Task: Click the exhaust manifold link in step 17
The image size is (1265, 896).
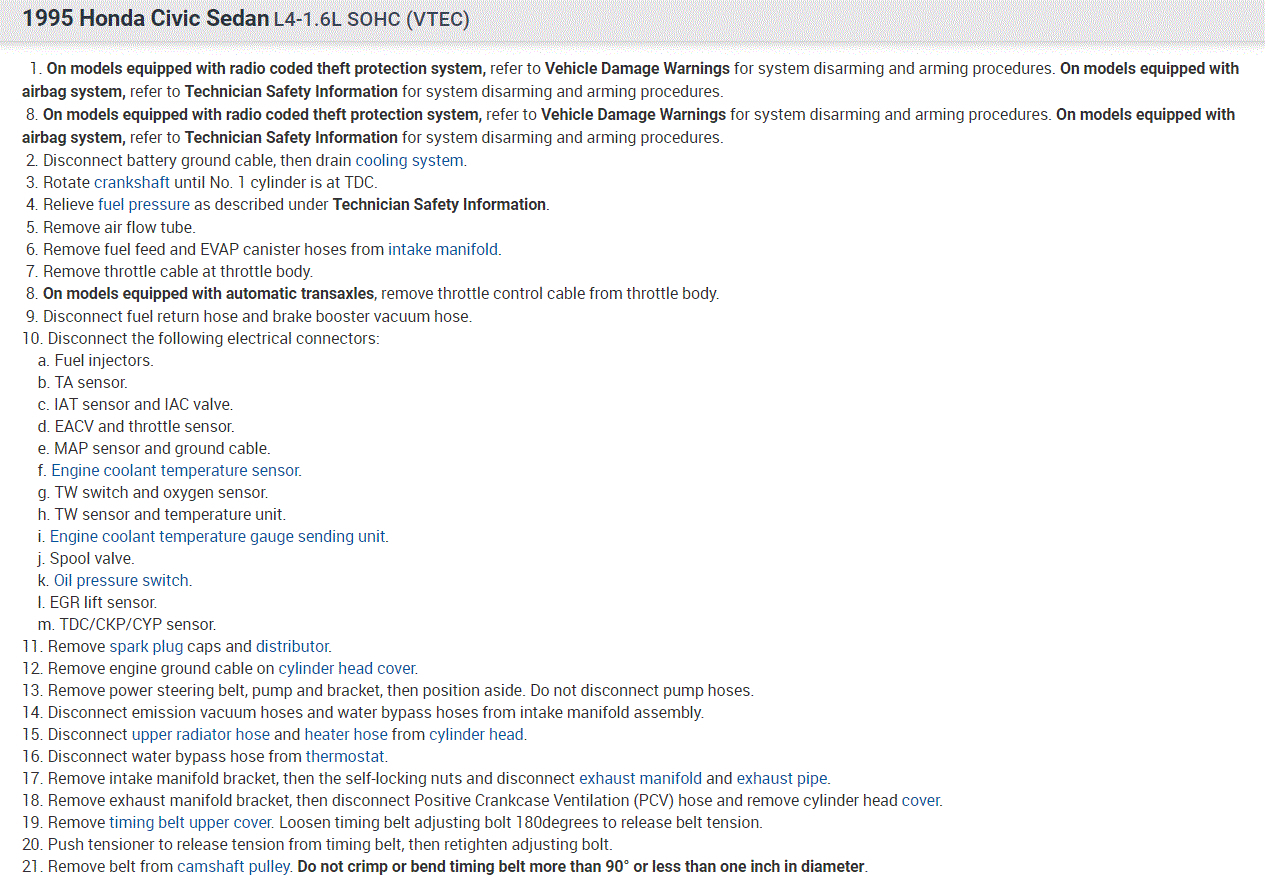Action: click(640, 778)
